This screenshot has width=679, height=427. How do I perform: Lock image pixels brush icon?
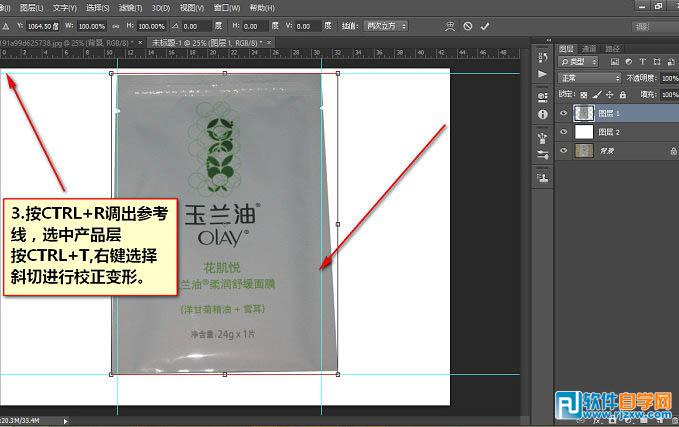click(x=597, y=94)
